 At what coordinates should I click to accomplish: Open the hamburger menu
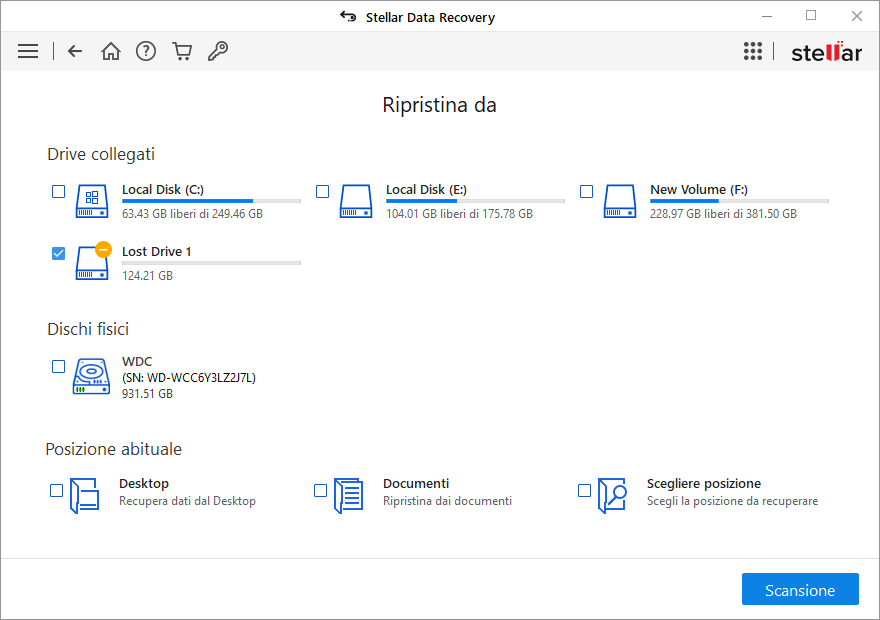coord(28,51)
